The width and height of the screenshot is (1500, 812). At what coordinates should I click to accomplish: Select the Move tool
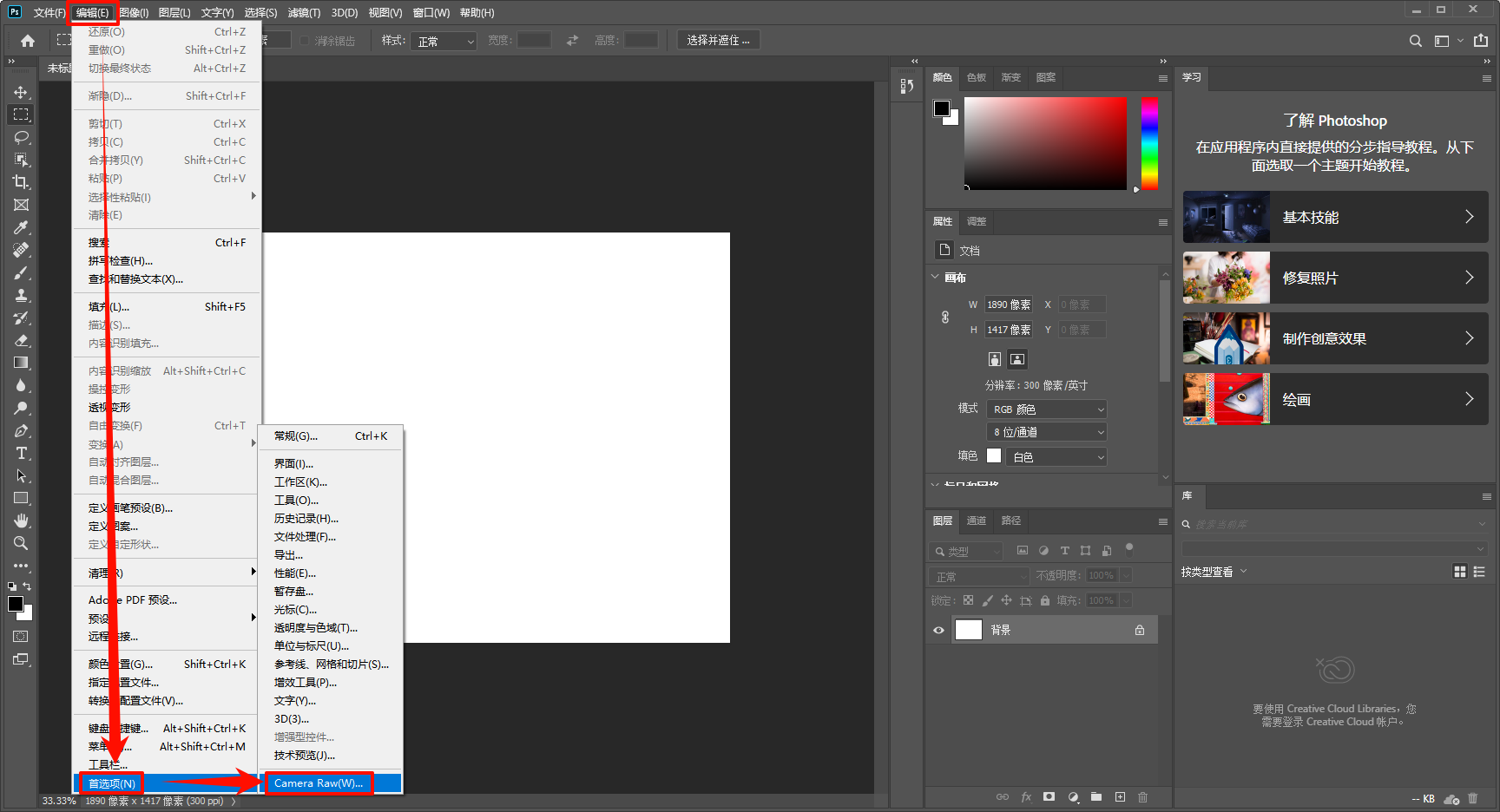pos(21,92)
